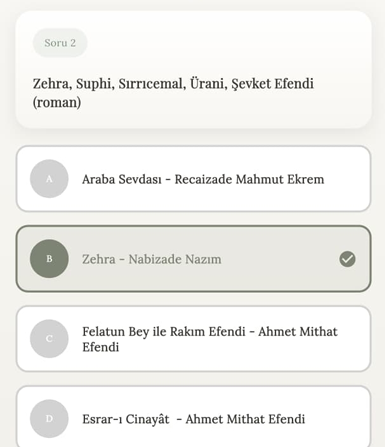385x447 pixels.
Task: Click the Soru 2 badge
Action: (60, 43)
